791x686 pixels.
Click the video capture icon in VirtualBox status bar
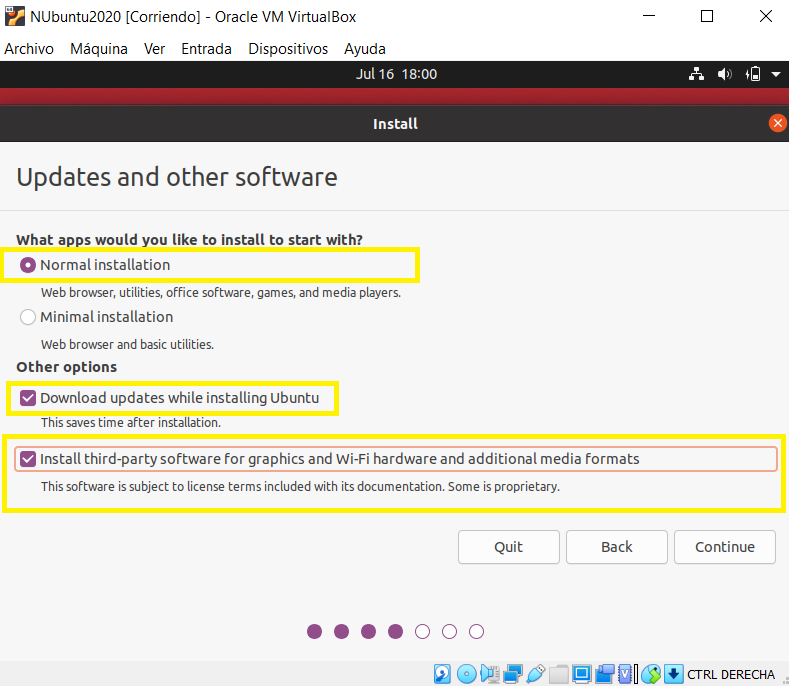(x=605, y=674)
